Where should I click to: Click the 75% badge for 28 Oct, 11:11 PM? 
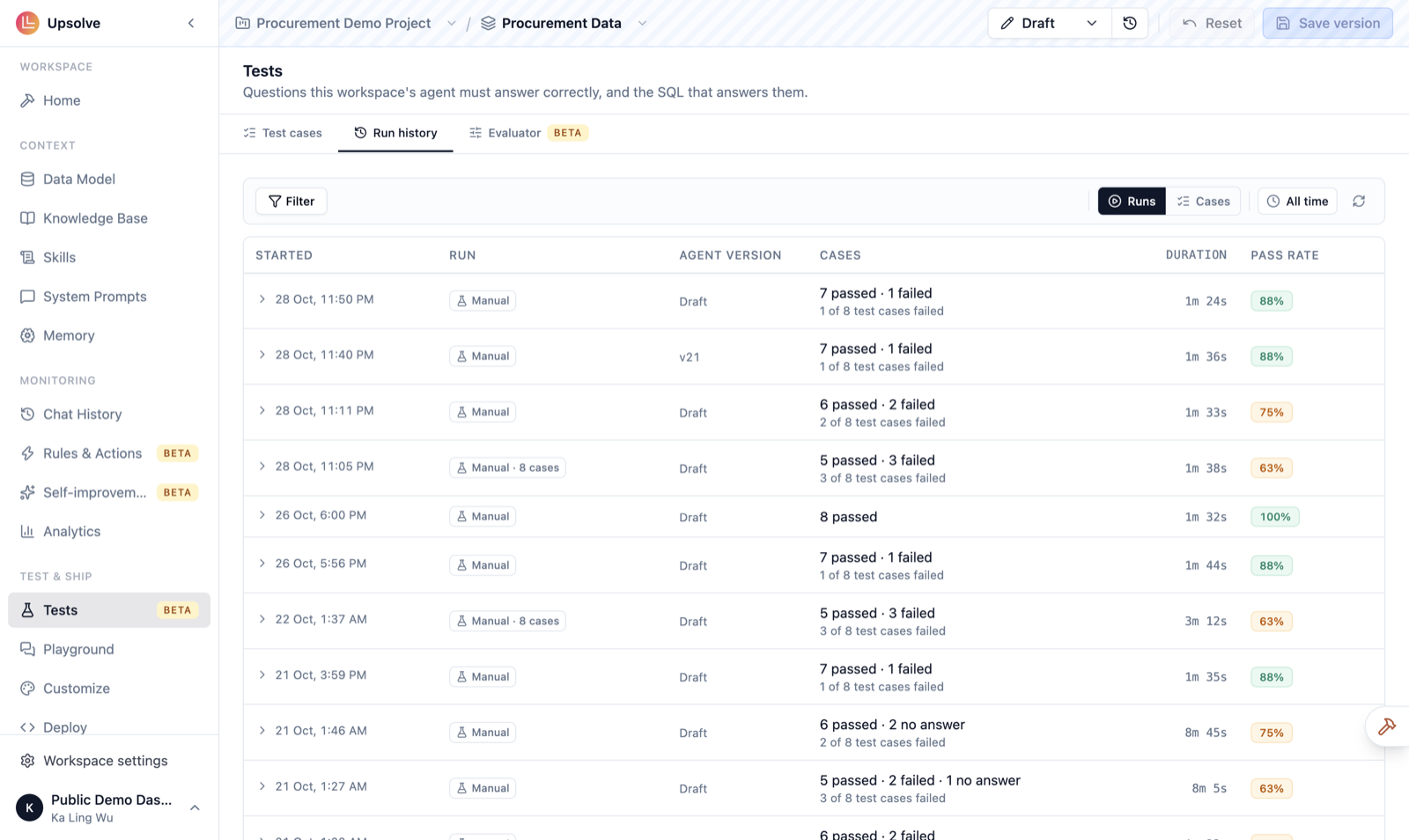(1272, 412)
